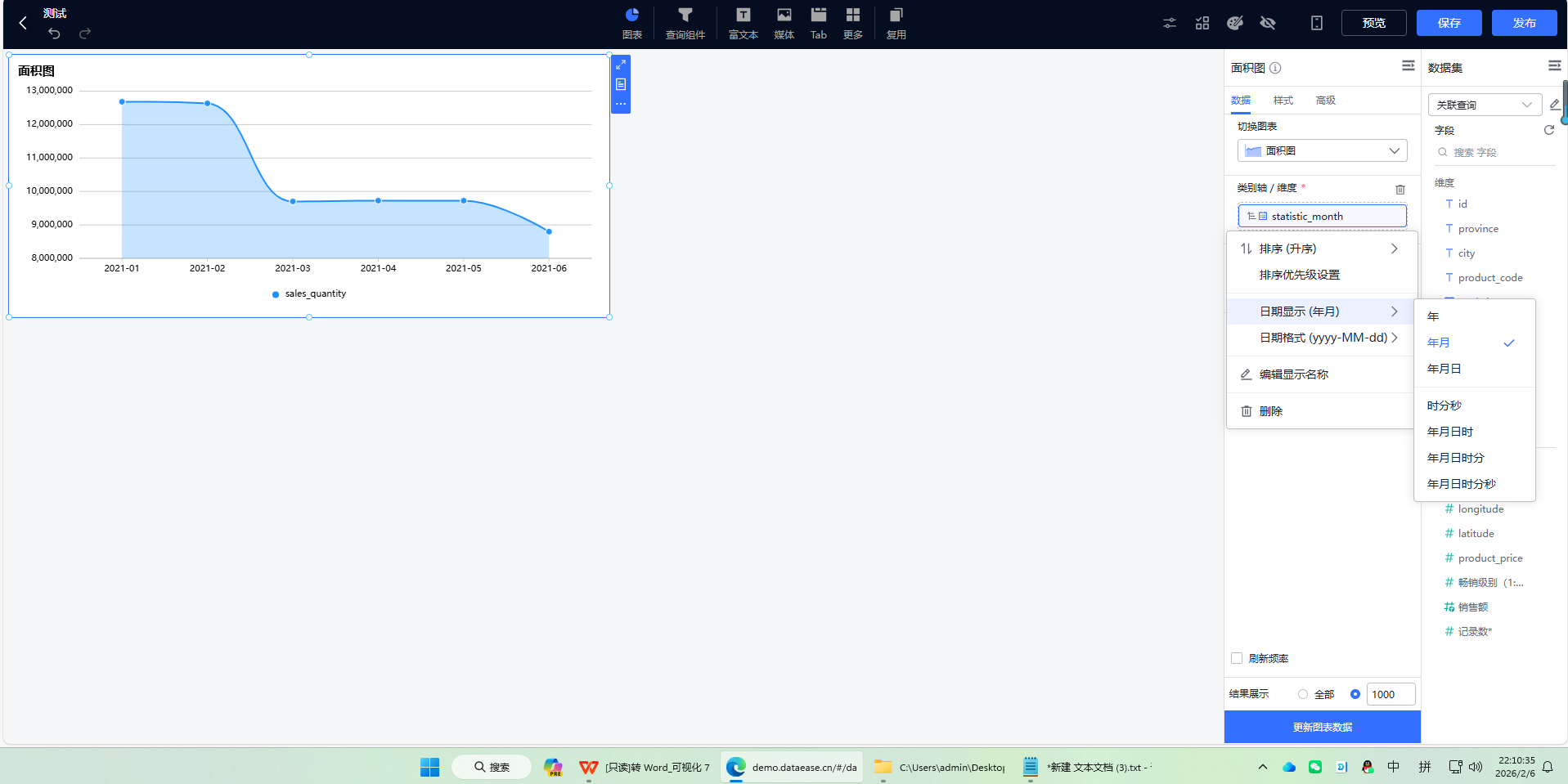Viewport: 1568px width, 784px height.
Task: Select the 1000 rows radio button
Action: pyautogui.click(x=1355, y=694)
